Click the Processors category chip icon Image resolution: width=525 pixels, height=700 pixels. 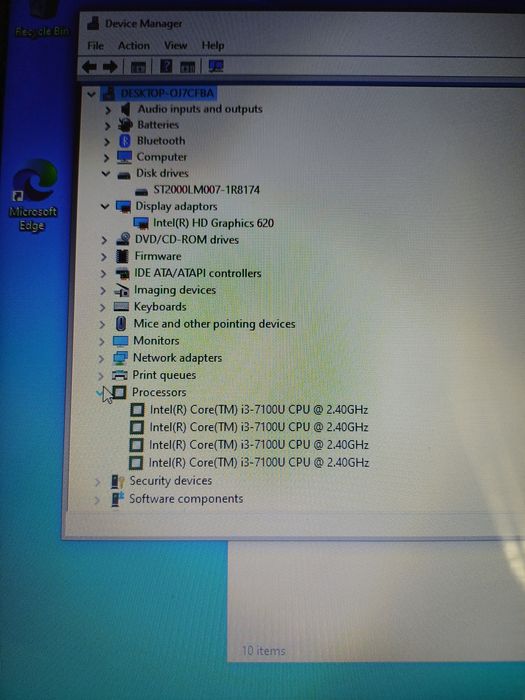(119, 392)
